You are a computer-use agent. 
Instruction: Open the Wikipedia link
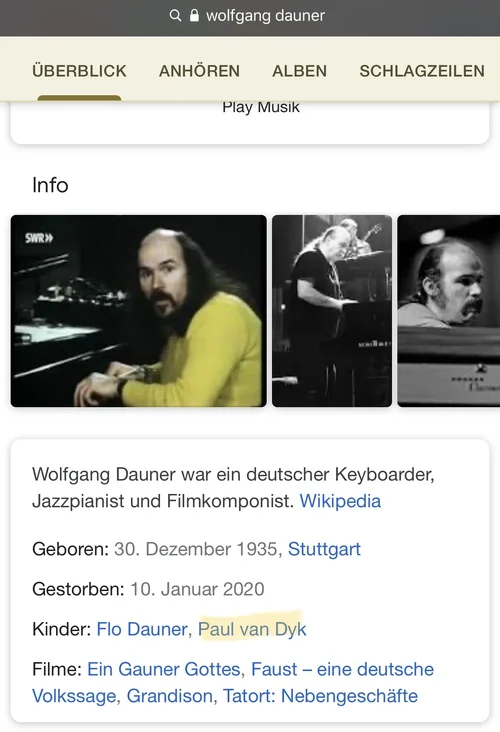[340, 501]
